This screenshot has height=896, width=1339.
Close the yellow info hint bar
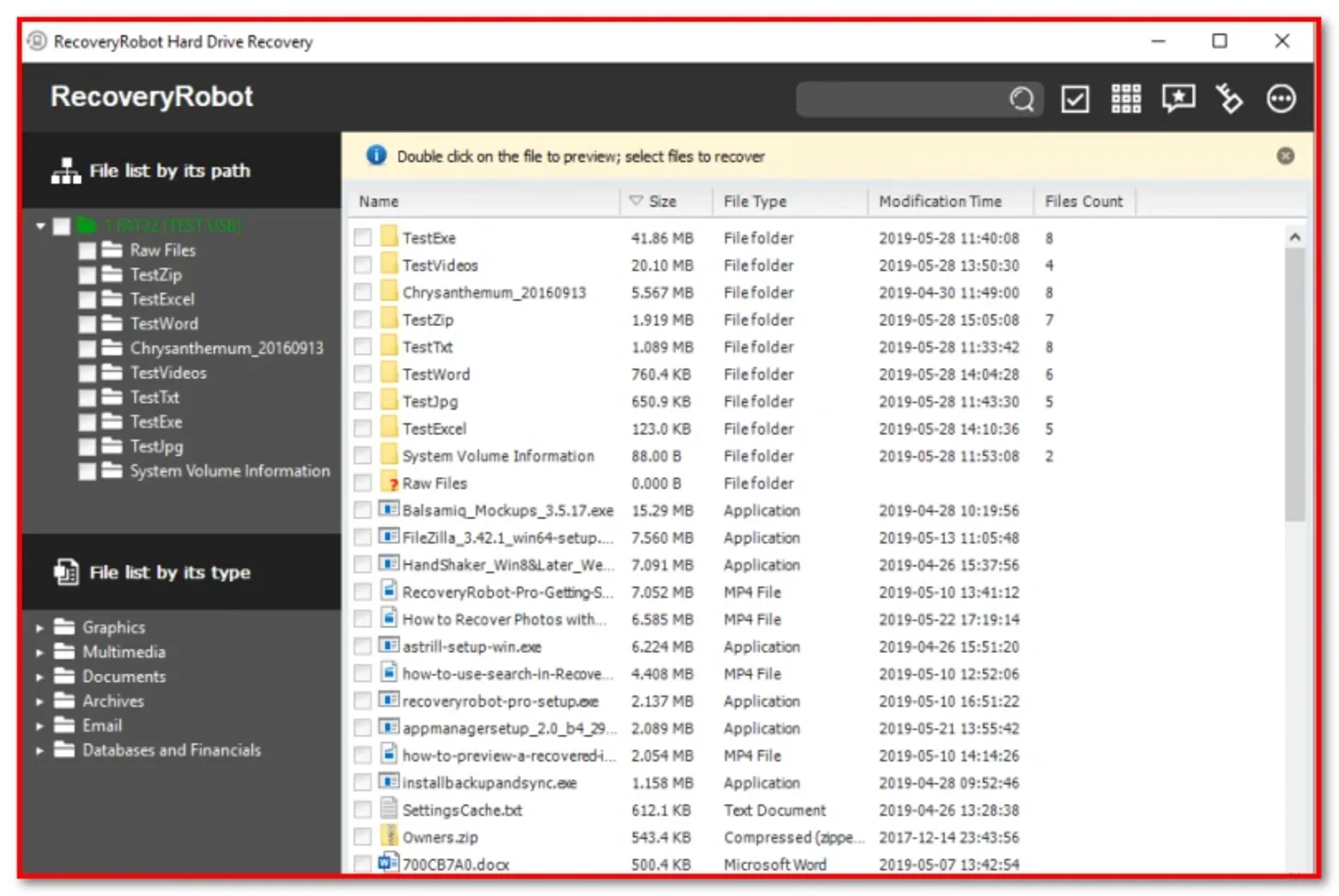(x=1285, y=156)
